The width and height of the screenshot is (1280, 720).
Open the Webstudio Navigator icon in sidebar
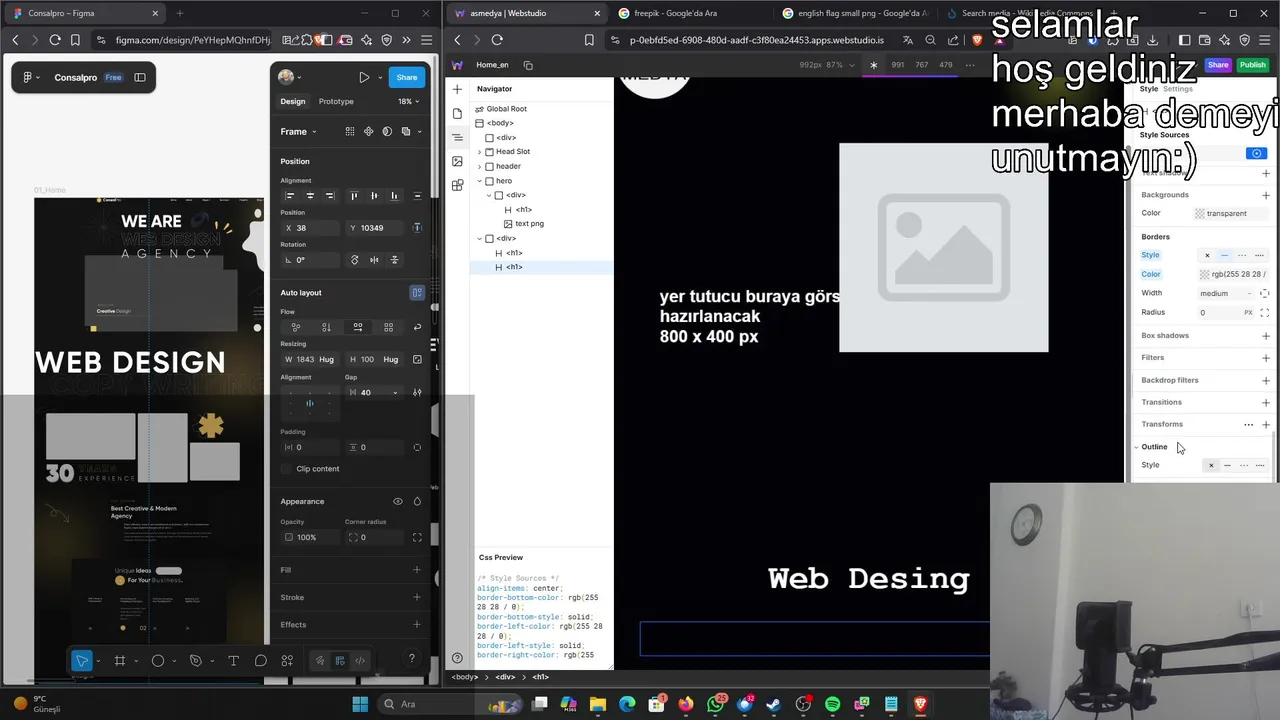coord(457,137)
